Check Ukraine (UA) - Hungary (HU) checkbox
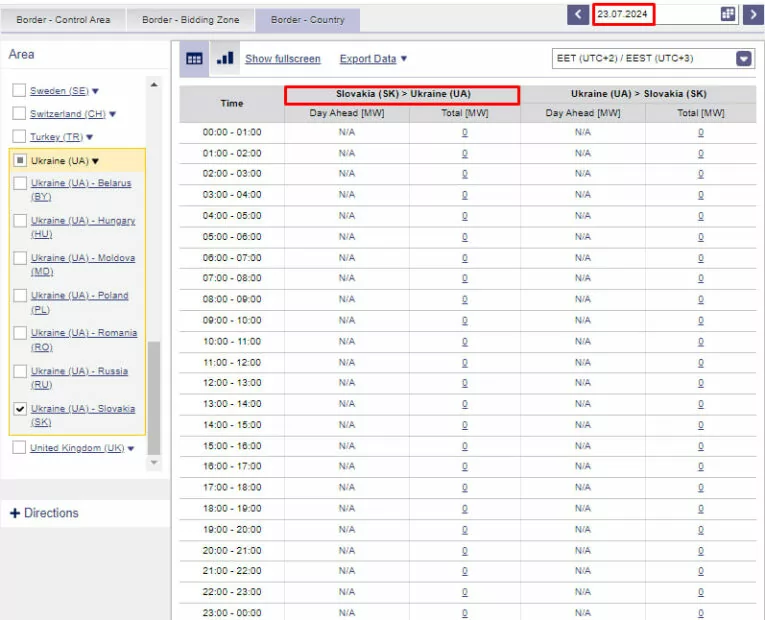This screenshot has height=620, width=765. [x=20, y=220]
